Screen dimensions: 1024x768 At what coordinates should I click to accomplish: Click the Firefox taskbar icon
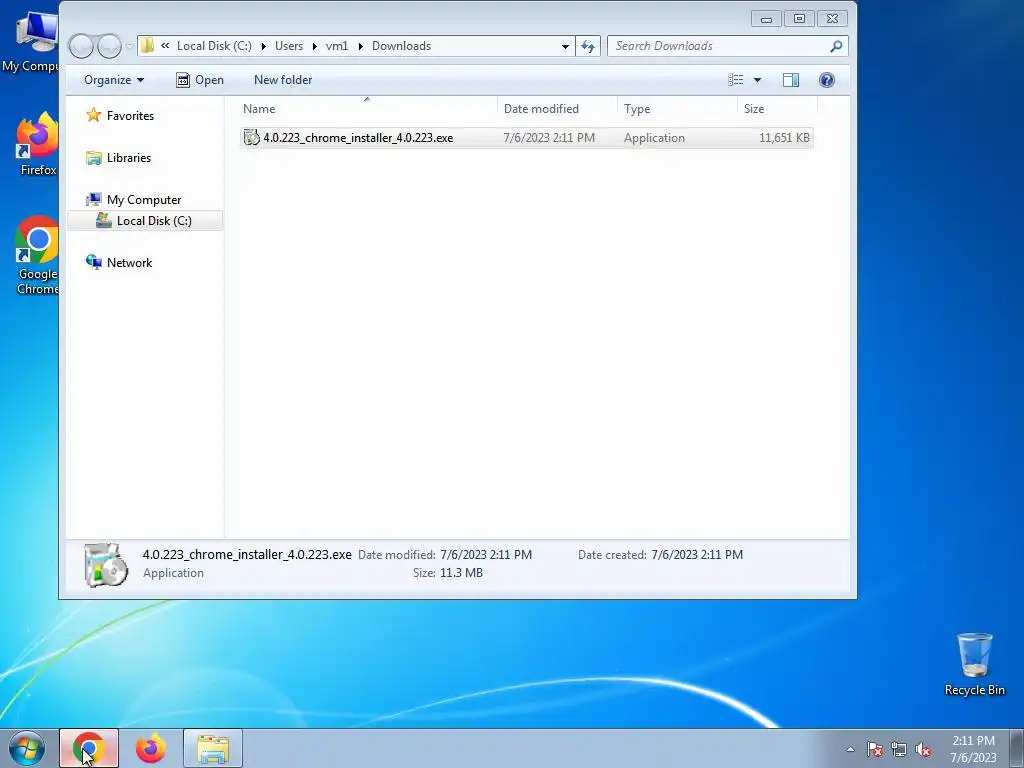(151, 748)
